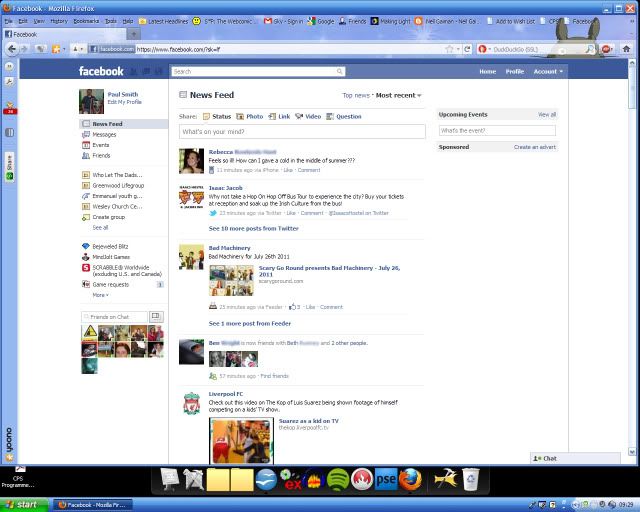Open SCRABBLE Worldwide app in sidebar

pos(122,271)
